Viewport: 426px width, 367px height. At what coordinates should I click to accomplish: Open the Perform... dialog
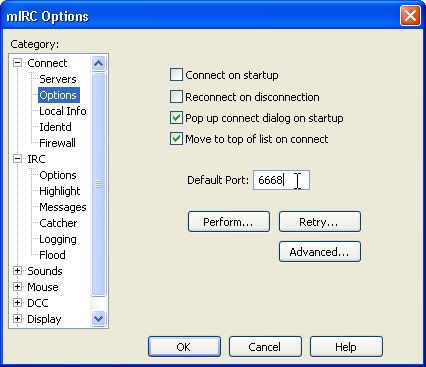click(229, 222)
